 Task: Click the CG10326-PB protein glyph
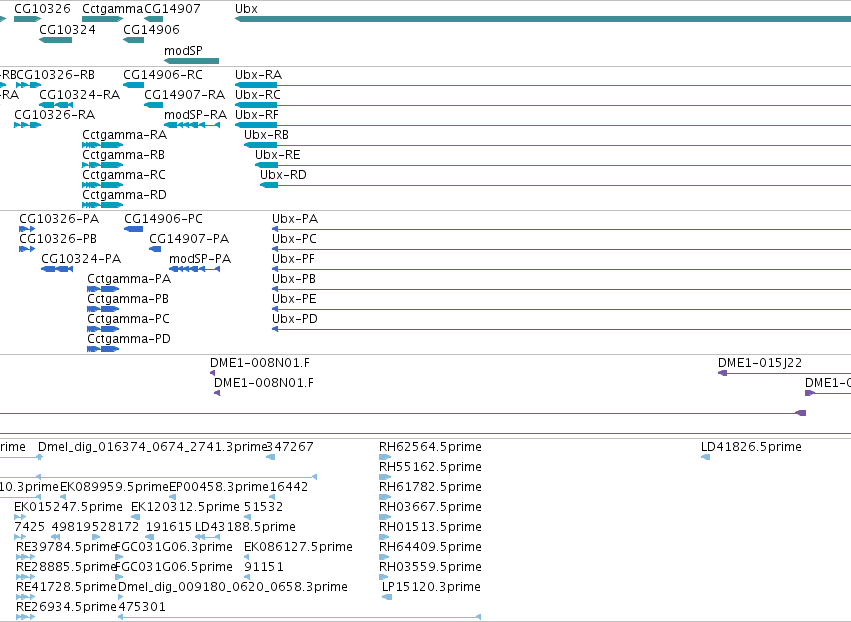coord(27,249)
